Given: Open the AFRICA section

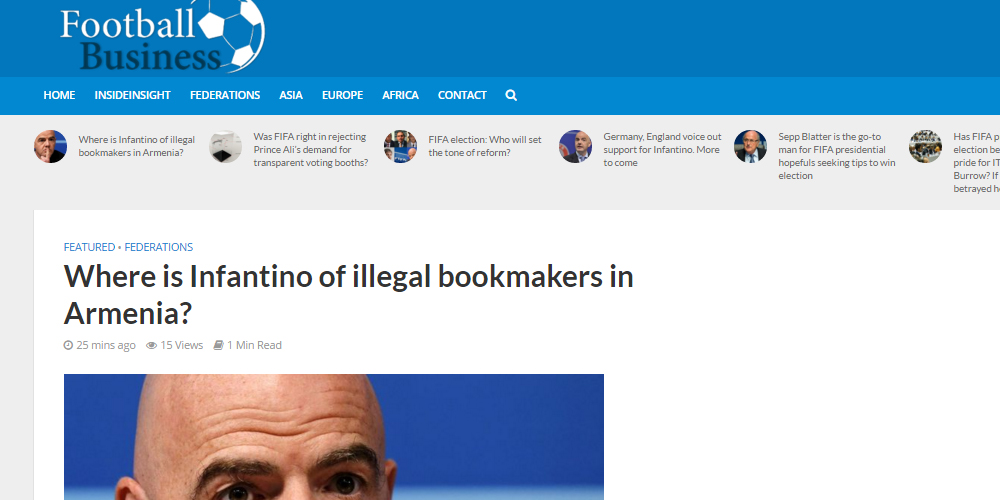Looking at the screenshot, I should point(401,95).
